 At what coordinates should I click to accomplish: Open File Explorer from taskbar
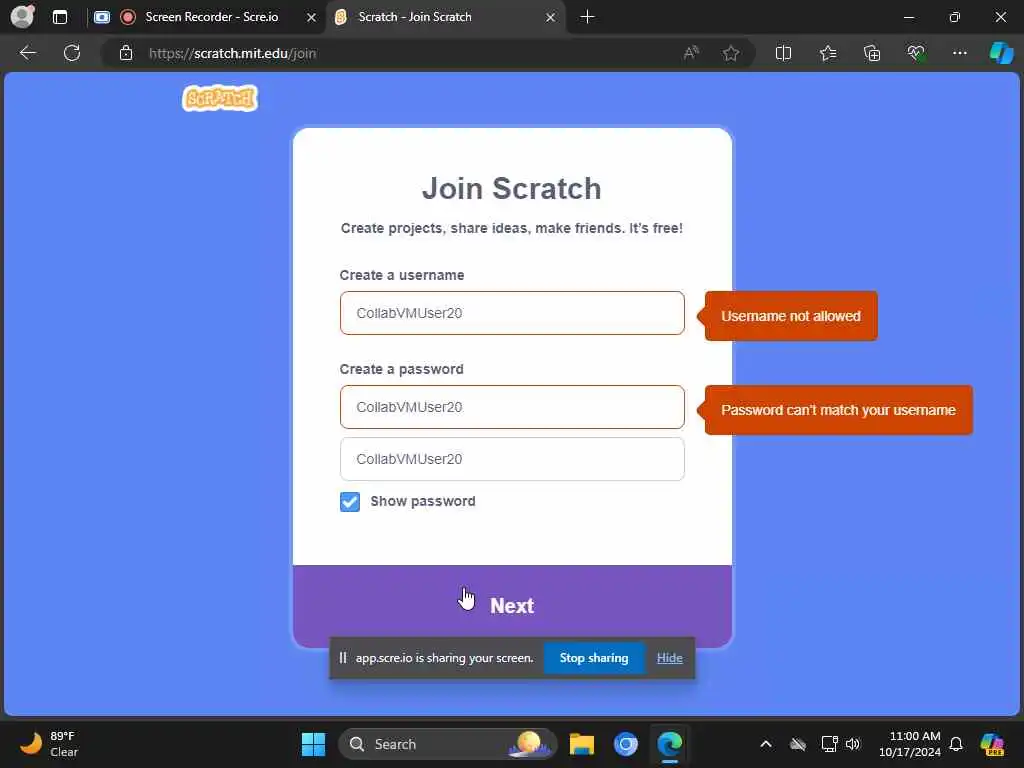point(581,744)
